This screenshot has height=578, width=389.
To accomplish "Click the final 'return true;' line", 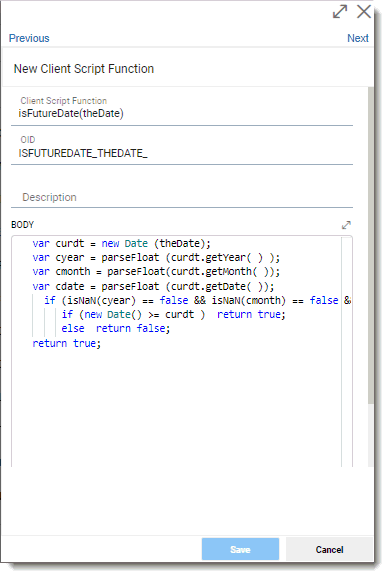I will pyautogui.click(x=66, y=343).
